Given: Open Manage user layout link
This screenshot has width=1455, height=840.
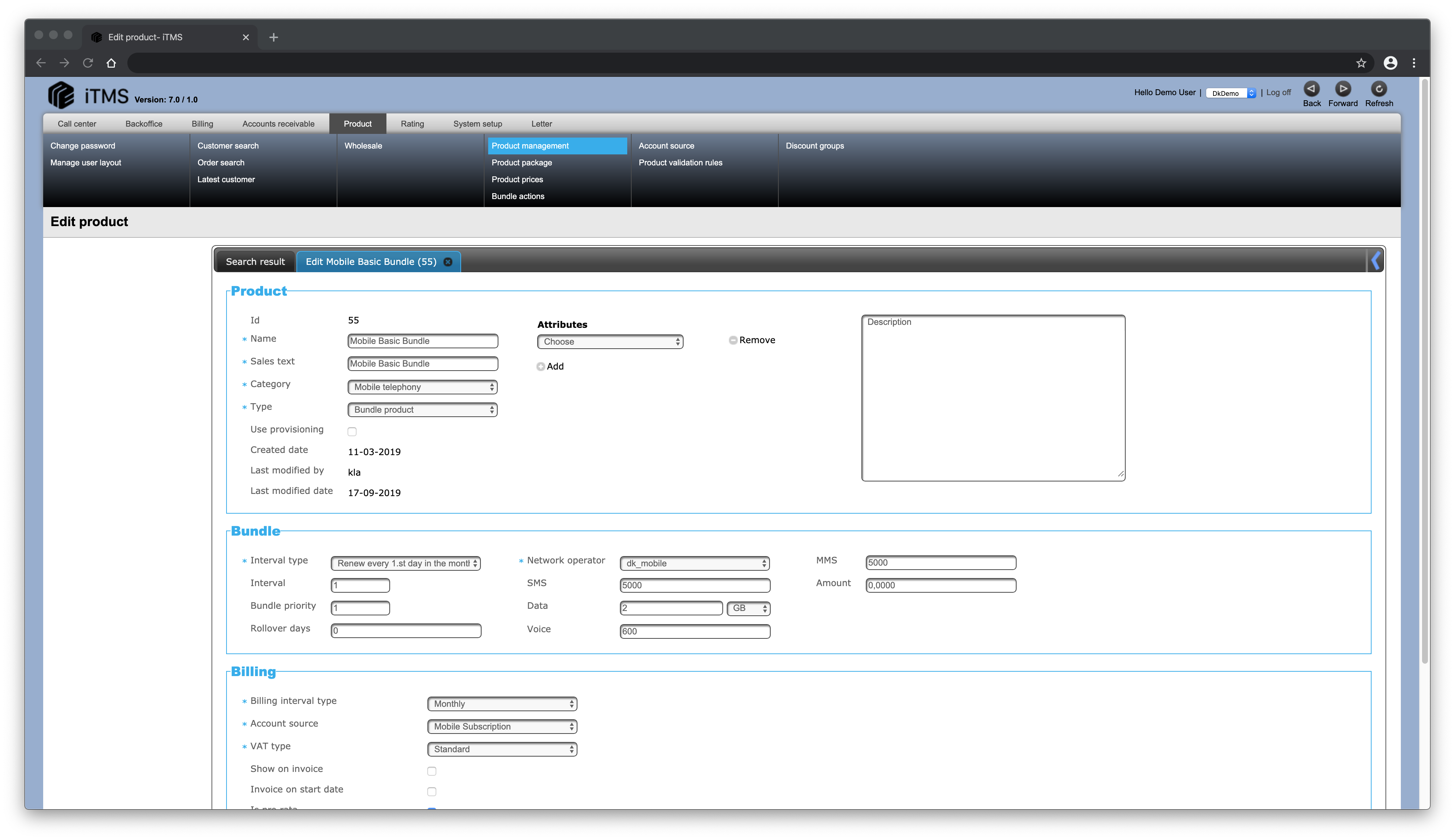Looking at the screenshot, I should 85,163.
